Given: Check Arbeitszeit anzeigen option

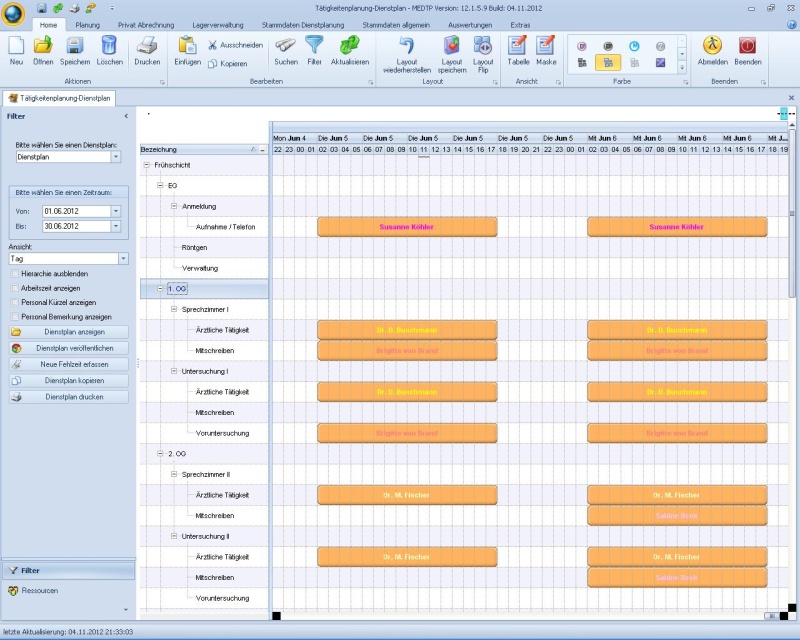Looking at the screenshot, I should 14,288.
